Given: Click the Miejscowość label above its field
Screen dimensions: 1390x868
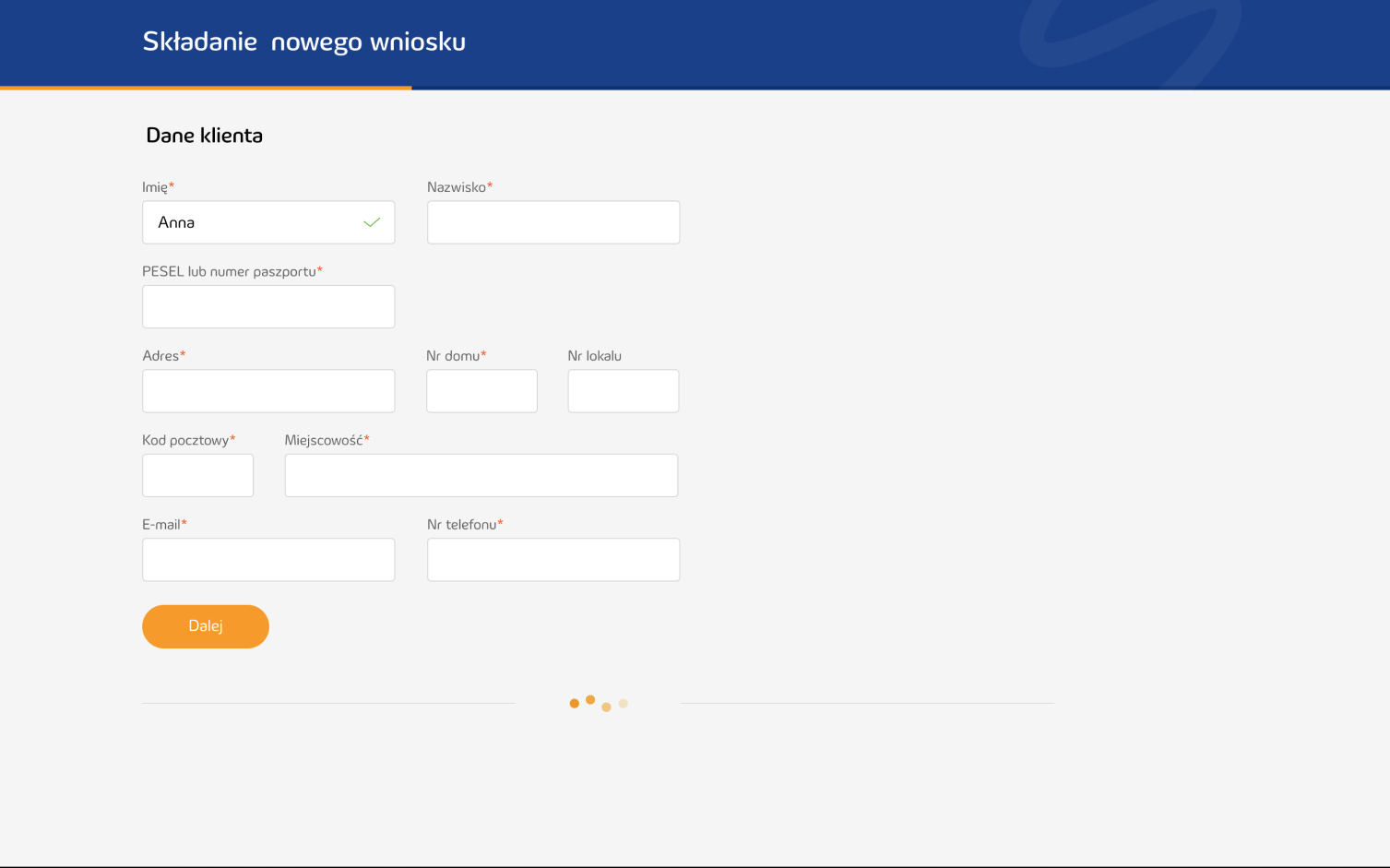Looking at the screenshot, I should 324,441.
